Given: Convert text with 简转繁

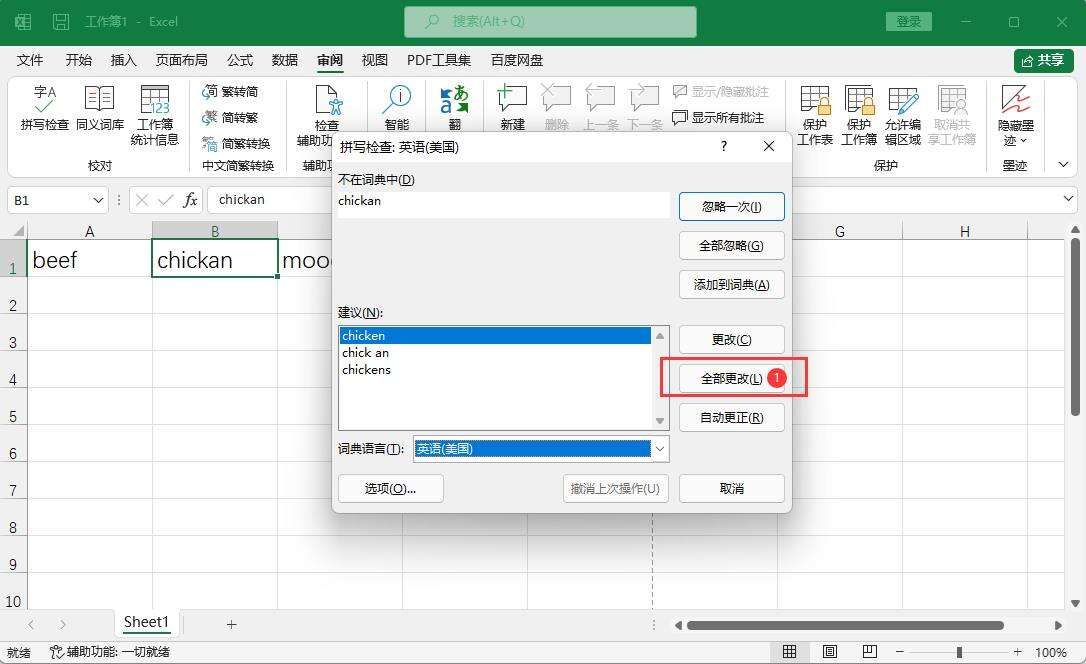Looking at the screenshot, I should click(x=231, y=118).
